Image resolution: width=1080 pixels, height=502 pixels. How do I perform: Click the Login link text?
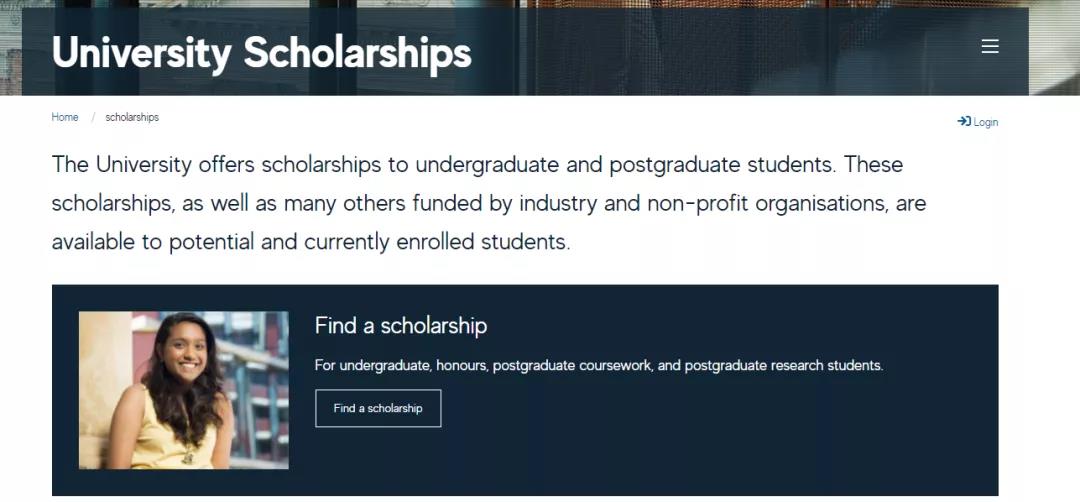pyautogui.click(x=986, y=122)
